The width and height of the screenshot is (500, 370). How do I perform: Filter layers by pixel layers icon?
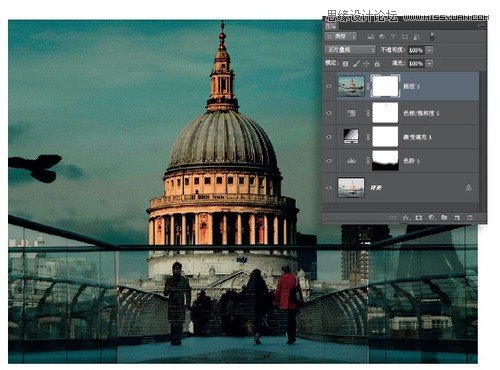pos(371,37)
